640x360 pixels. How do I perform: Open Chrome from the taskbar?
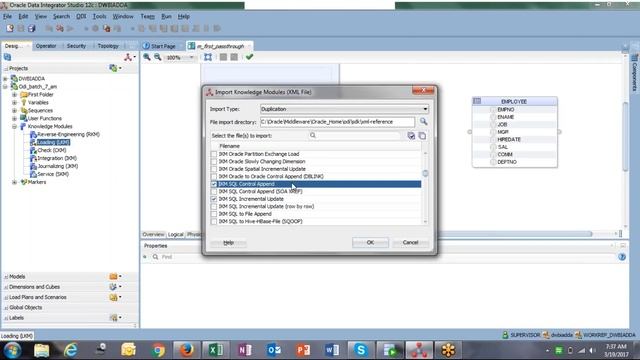158,350
